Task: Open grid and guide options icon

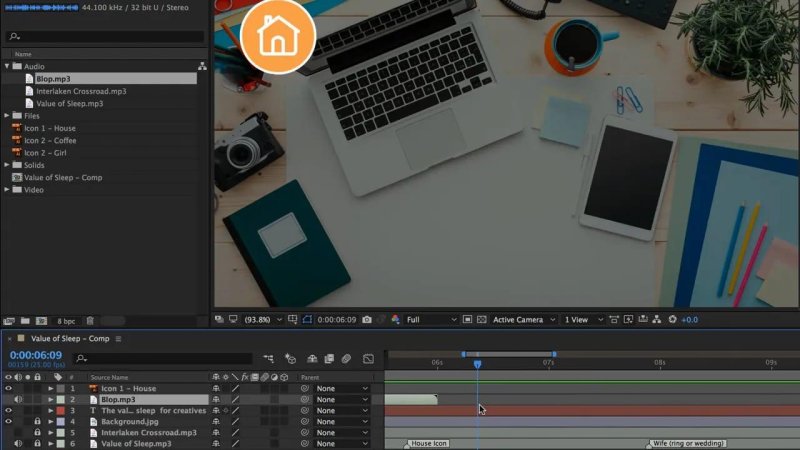Action: [292, 319]
